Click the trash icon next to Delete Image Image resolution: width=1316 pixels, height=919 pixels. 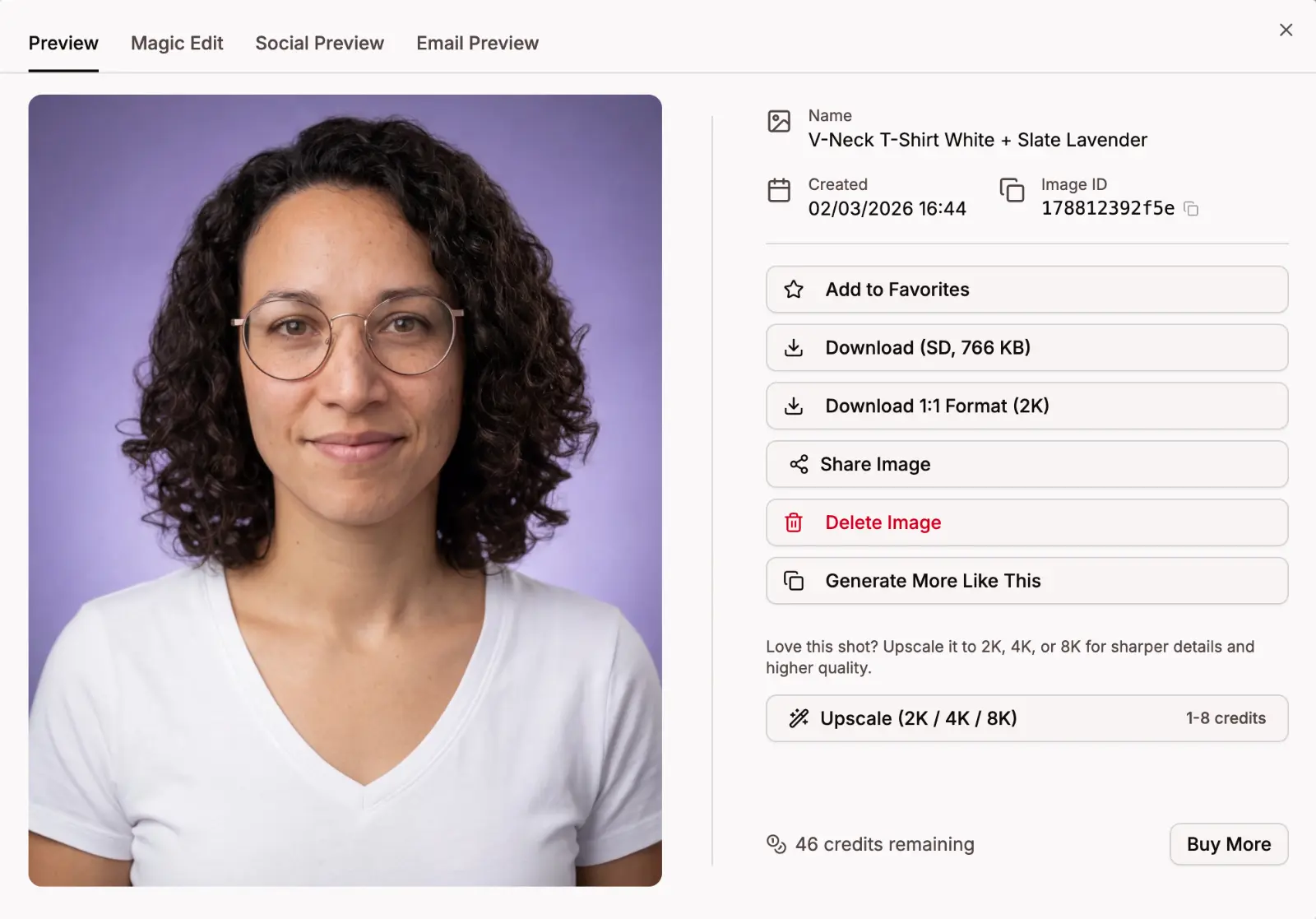[x=794, y=522]
